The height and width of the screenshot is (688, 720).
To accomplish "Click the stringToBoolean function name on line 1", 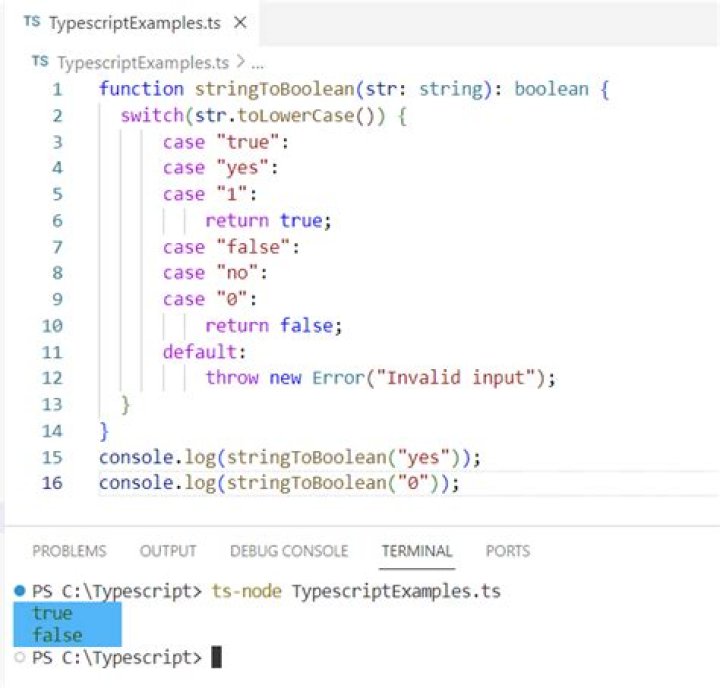I will pos(275,89).
